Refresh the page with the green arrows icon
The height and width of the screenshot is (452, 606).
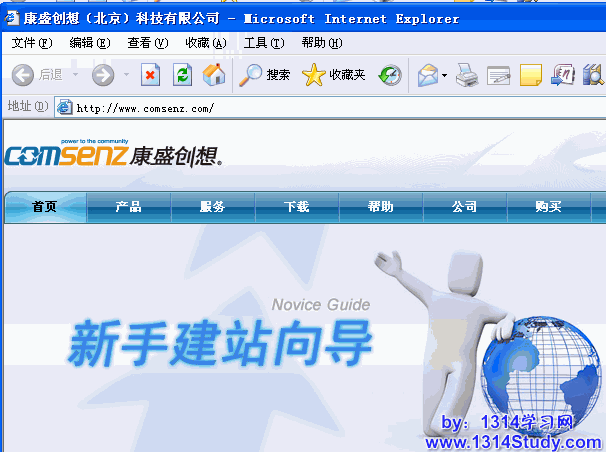182,75
